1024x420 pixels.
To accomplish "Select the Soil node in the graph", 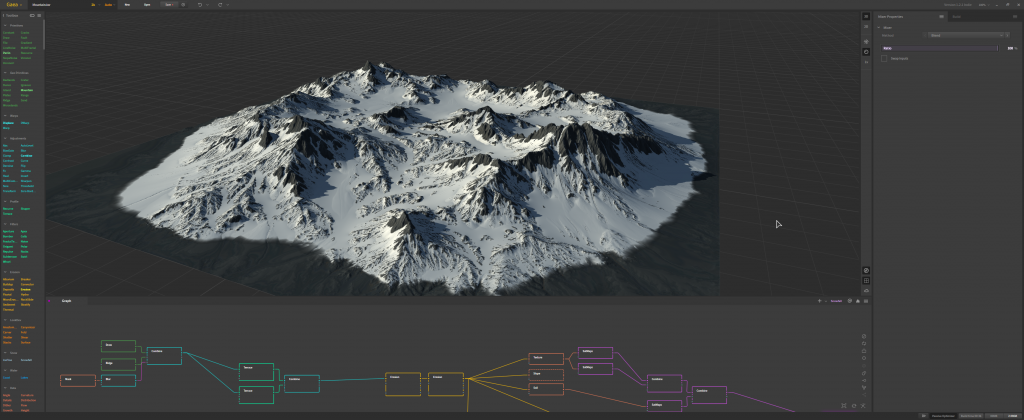I will tap(546, 389).
